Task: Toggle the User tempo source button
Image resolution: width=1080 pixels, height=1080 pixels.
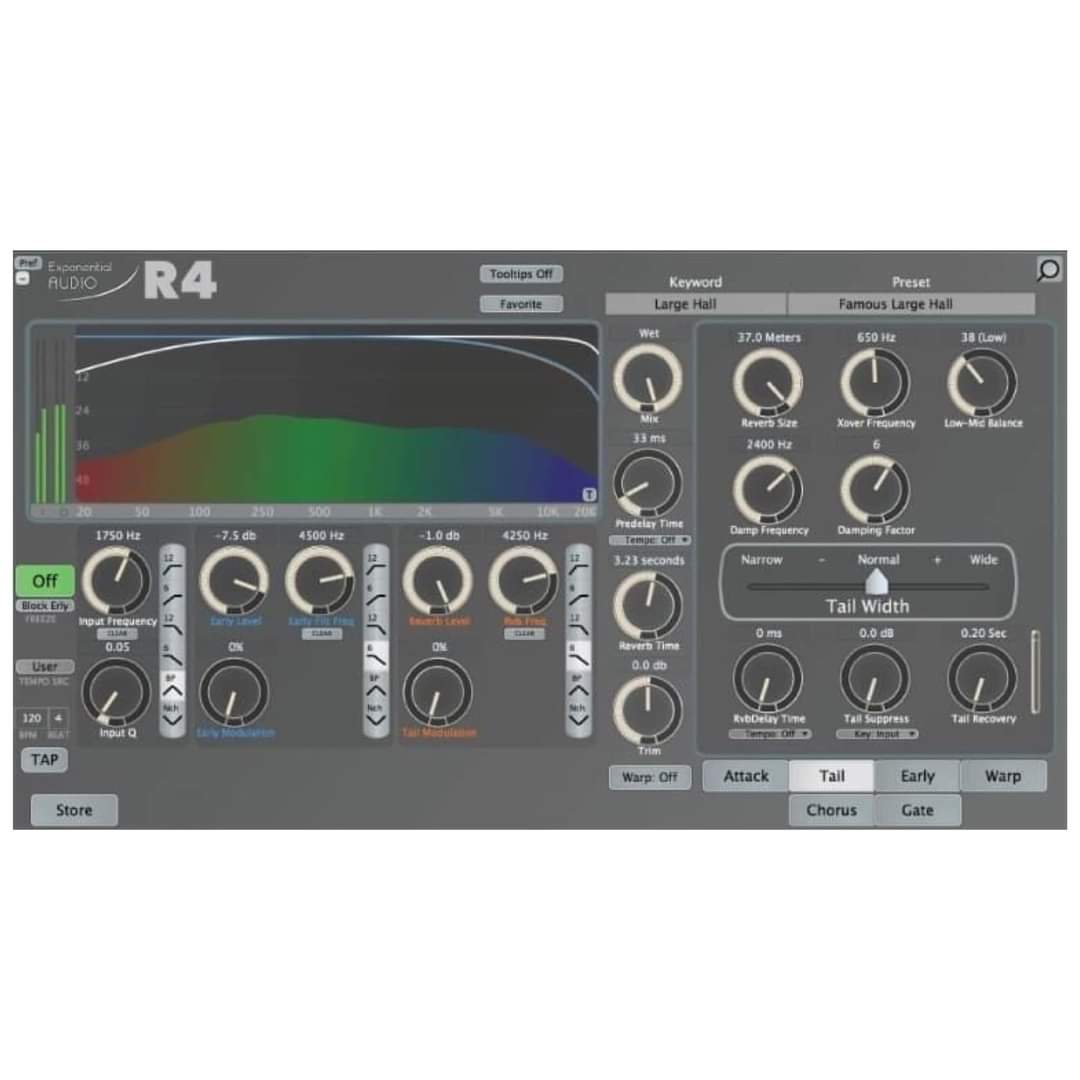Action: pyautogui.click(x=45, y=667)
